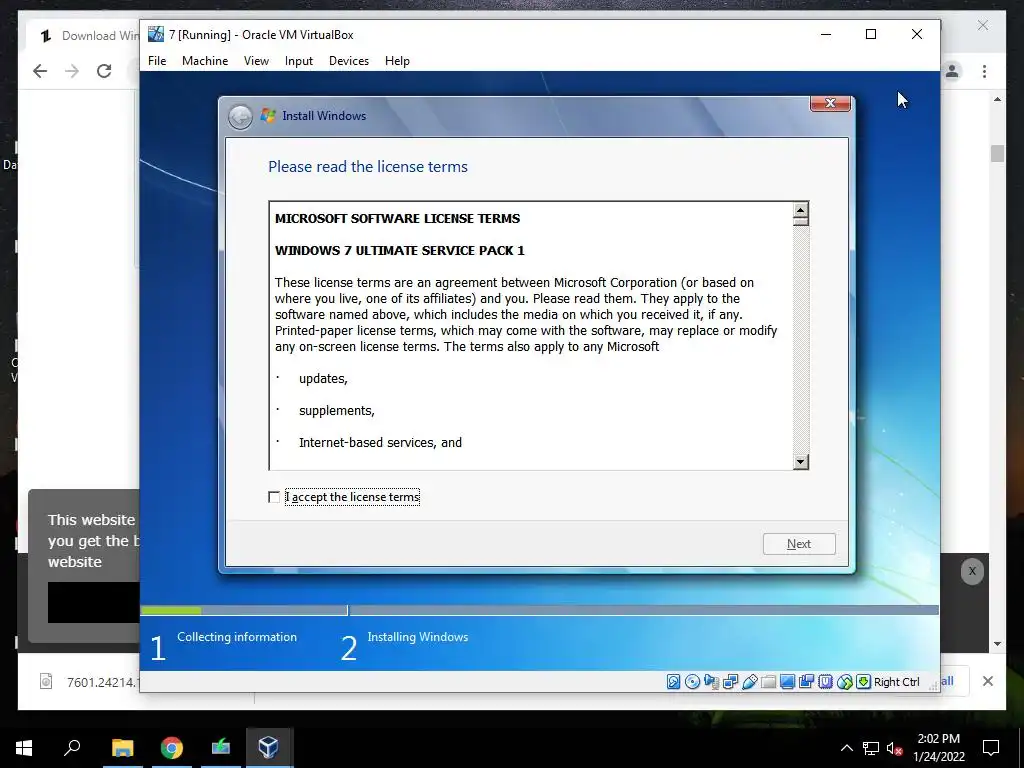The image size is (1024, 768).
Task: Click the "MICROSOFT SOFTWARE LICENSE TERMS" heading
Action: click(x=397, y=219)
